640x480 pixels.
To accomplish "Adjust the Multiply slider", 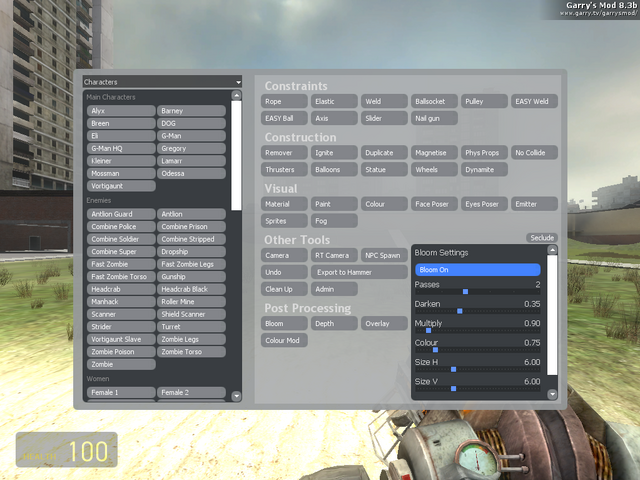I will pyautogui.click(x=478, y=330).
